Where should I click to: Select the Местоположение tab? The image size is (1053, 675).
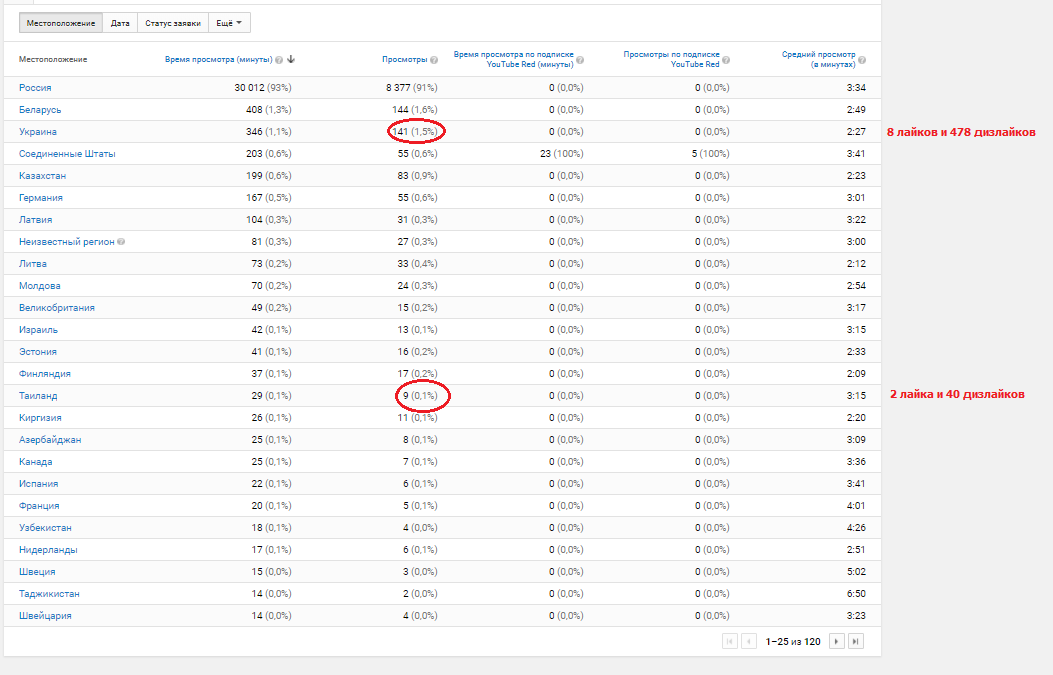click(61, 22)
